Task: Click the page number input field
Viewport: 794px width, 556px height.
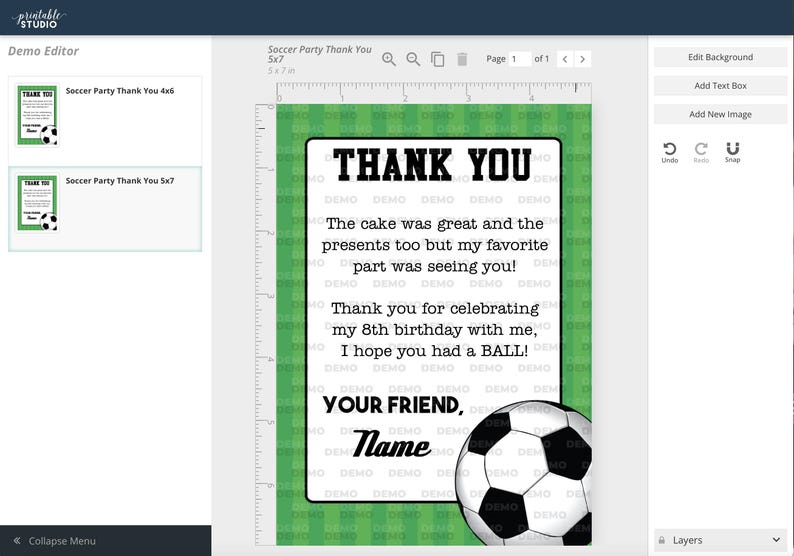Action: (x=520, y=59)
